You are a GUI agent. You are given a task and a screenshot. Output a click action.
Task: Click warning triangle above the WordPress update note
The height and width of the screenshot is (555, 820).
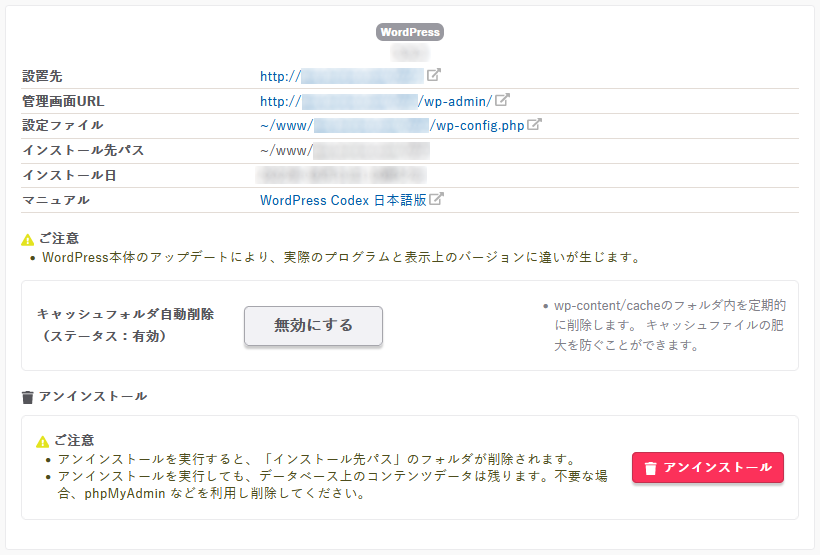[28, 239]
